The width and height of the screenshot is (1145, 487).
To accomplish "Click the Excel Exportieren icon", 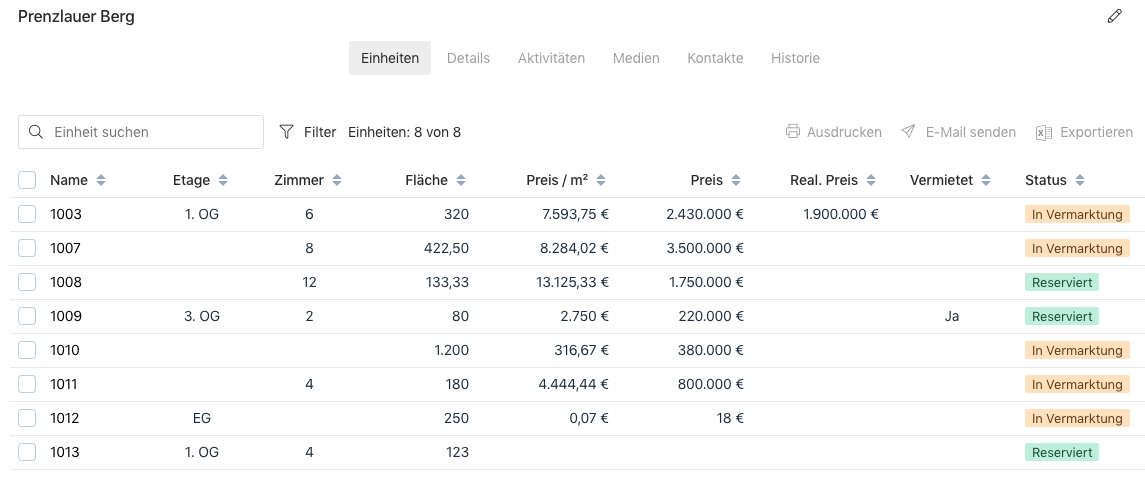I will pos(1044,132).
